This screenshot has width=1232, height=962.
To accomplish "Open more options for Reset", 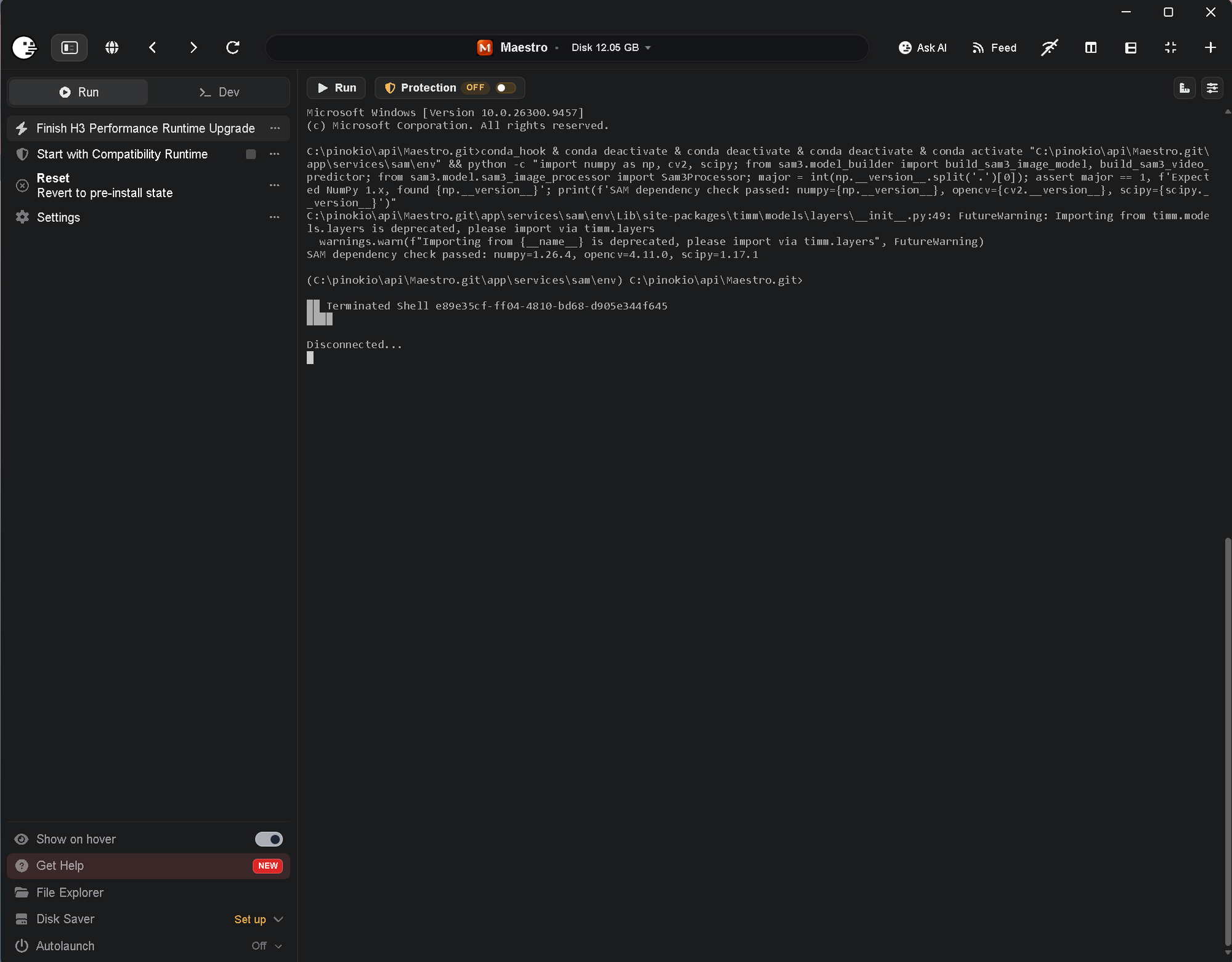I will (275, 185).
